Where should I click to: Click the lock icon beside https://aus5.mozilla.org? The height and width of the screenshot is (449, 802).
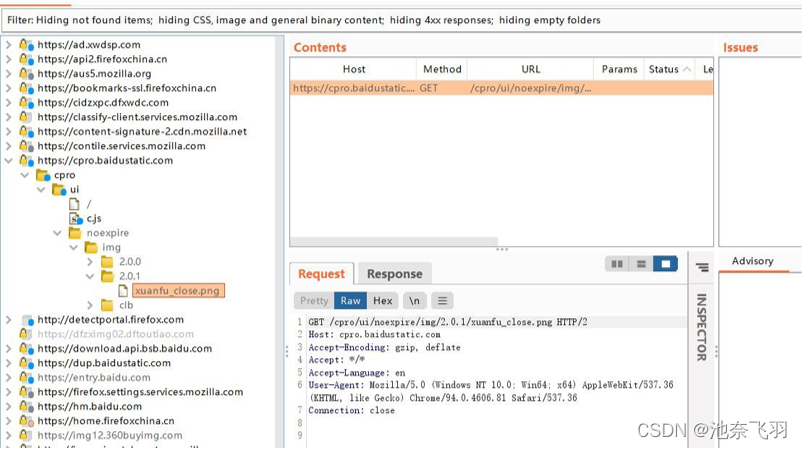(x=26, y=74)
